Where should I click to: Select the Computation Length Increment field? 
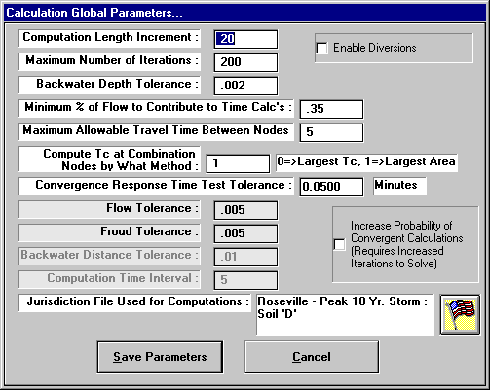point(246,39)
